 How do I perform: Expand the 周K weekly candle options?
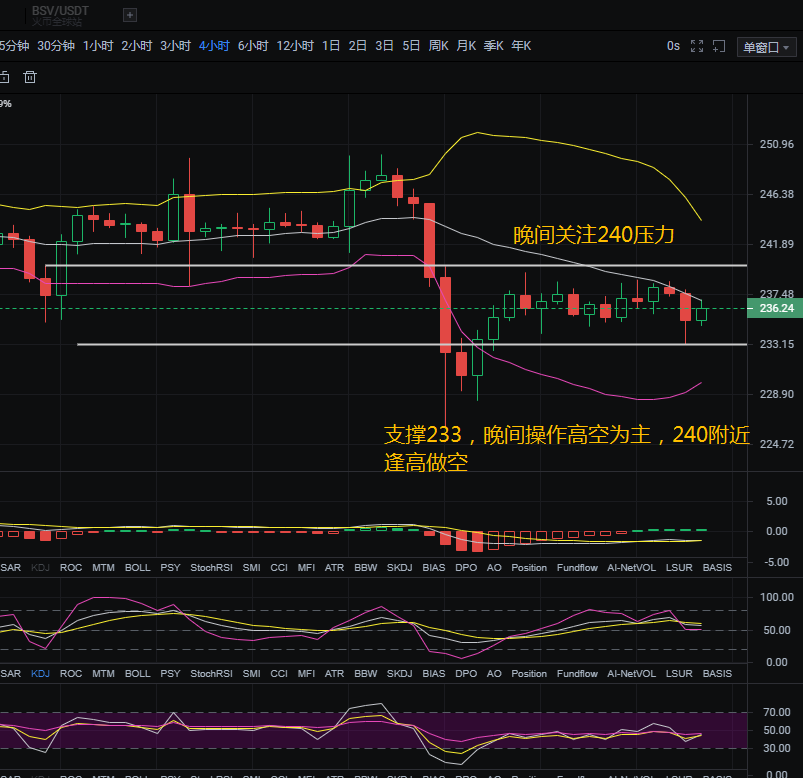tap(438, 45)
